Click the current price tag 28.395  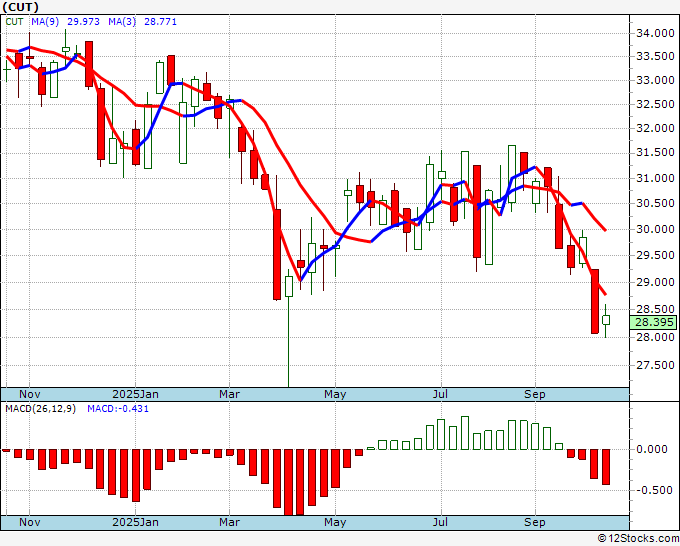pos(654,322)
